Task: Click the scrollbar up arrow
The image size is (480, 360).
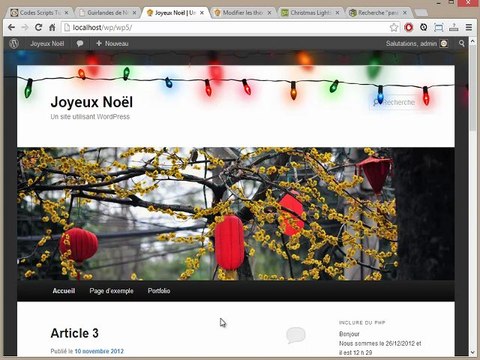Action: click(x=472, y=42)
